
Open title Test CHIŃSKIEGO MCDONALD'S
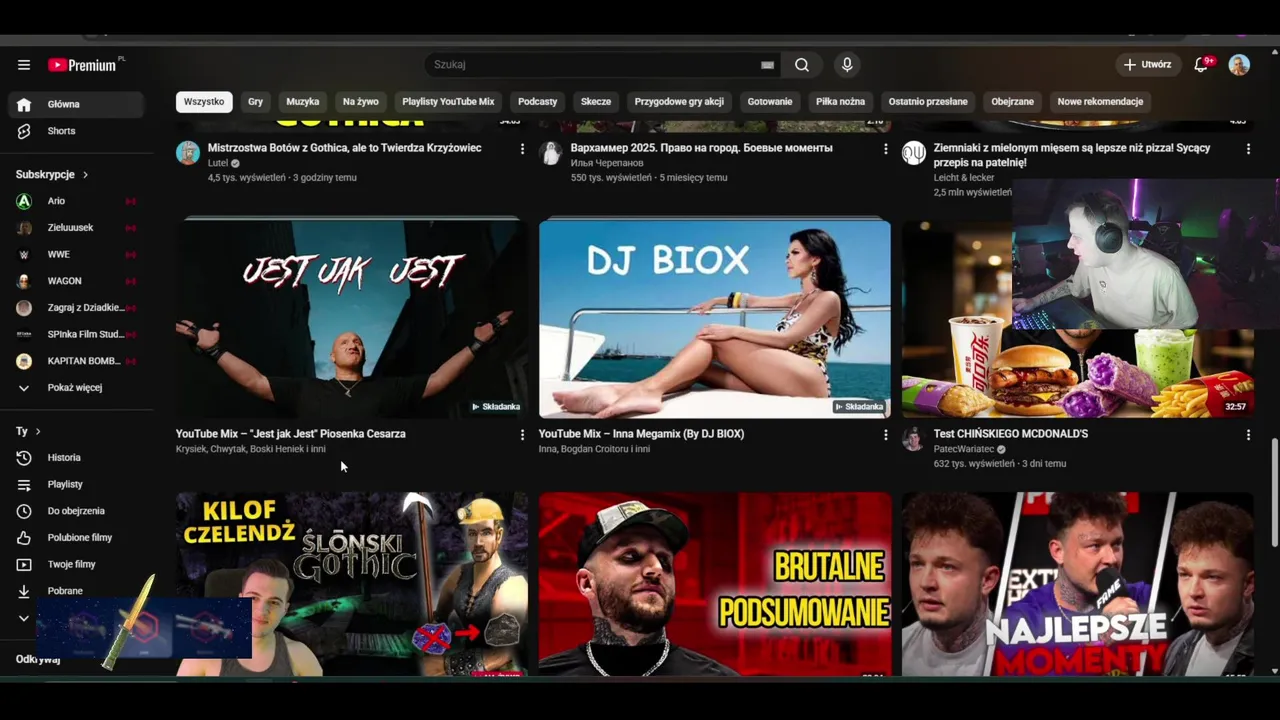(x=1011, y=434)
